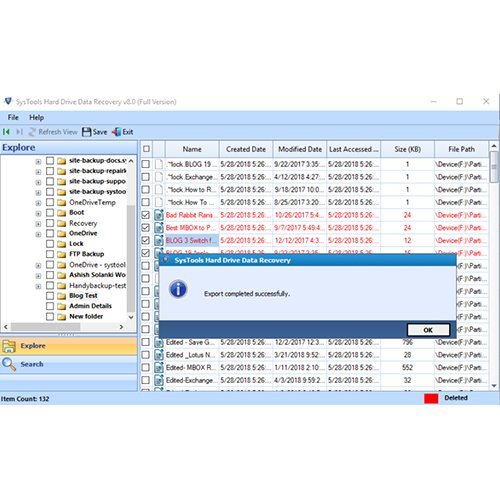Check the Edited-Exchange file checkbox
Screen dimensions: 500x500
[x=146, y=380]
